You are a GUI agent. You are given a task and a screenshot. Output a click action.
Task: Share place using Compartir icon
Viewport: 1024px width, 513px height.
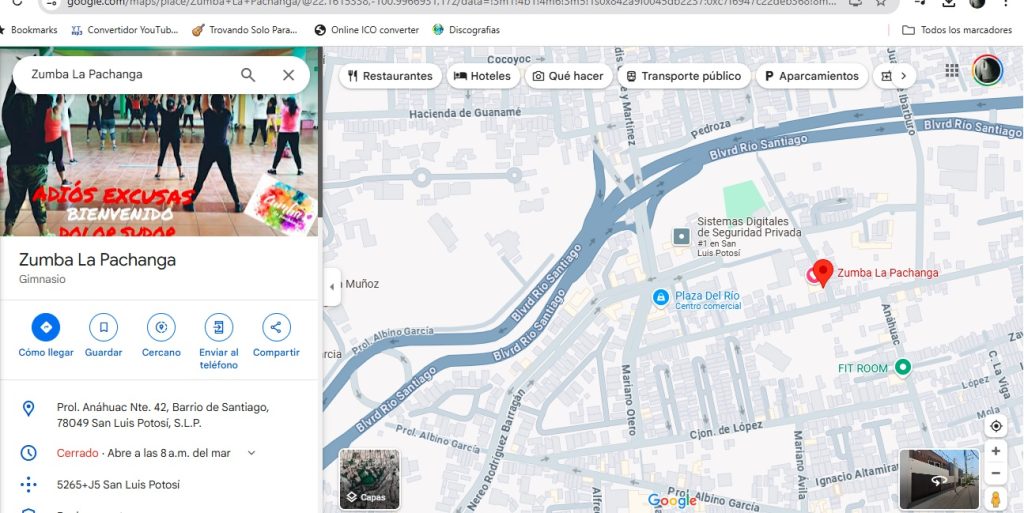[x=276, y=327]
